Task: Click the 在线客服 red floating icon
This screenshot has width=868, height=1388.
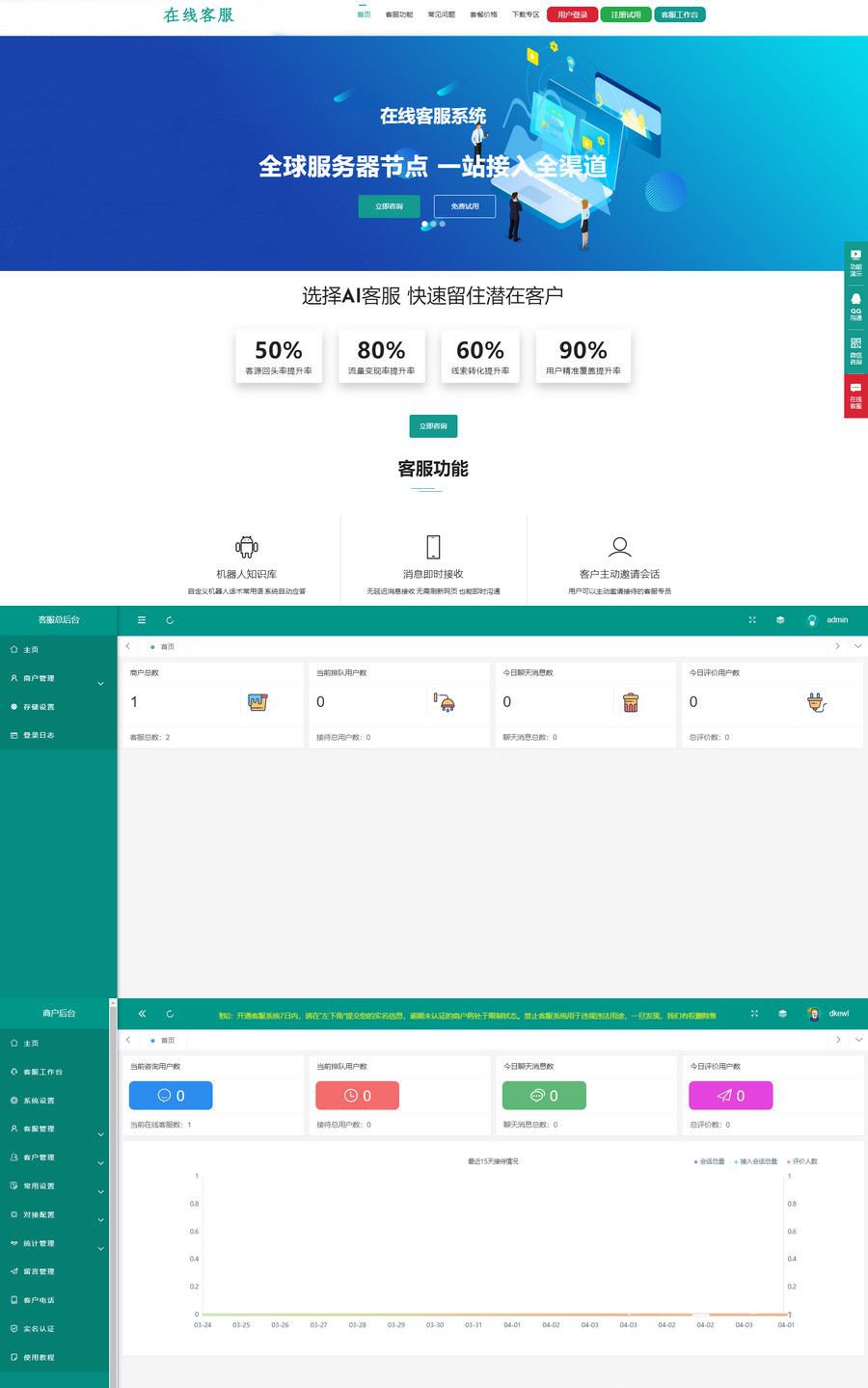Action: [855, 395]
